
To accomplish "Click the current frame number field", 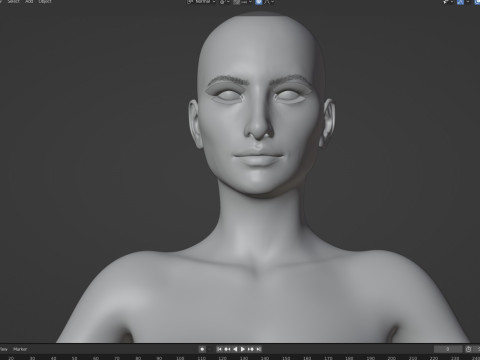I will 448,349.
